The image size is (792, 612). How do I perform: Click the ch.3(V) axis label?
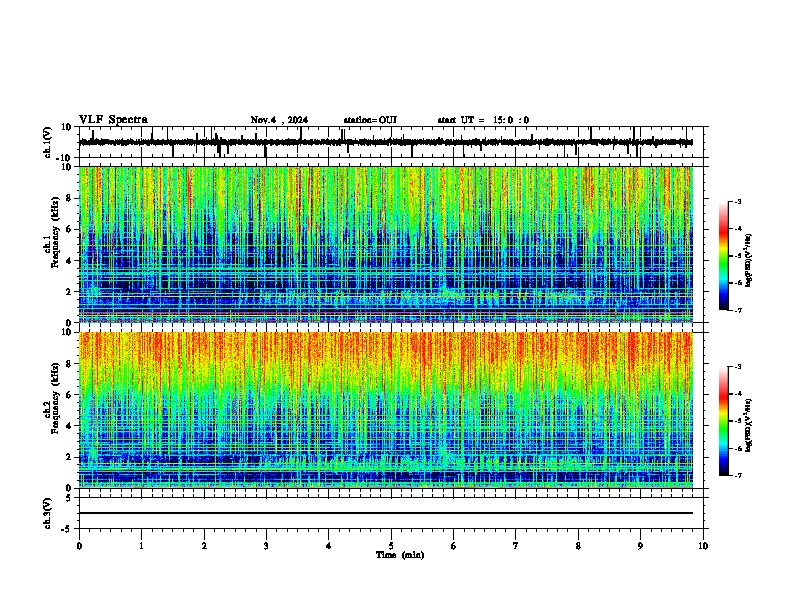pos(48,513)
